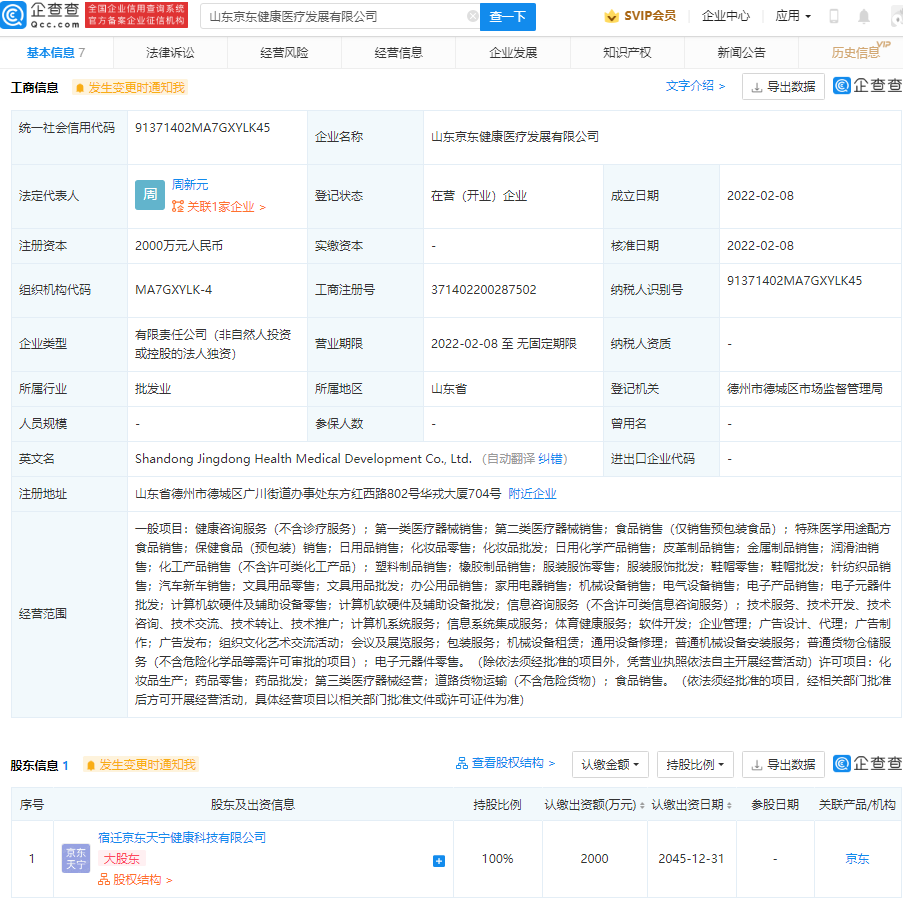Switch to the 法律诉讼 tab
The image size is (903, 898).
[169, 52]
